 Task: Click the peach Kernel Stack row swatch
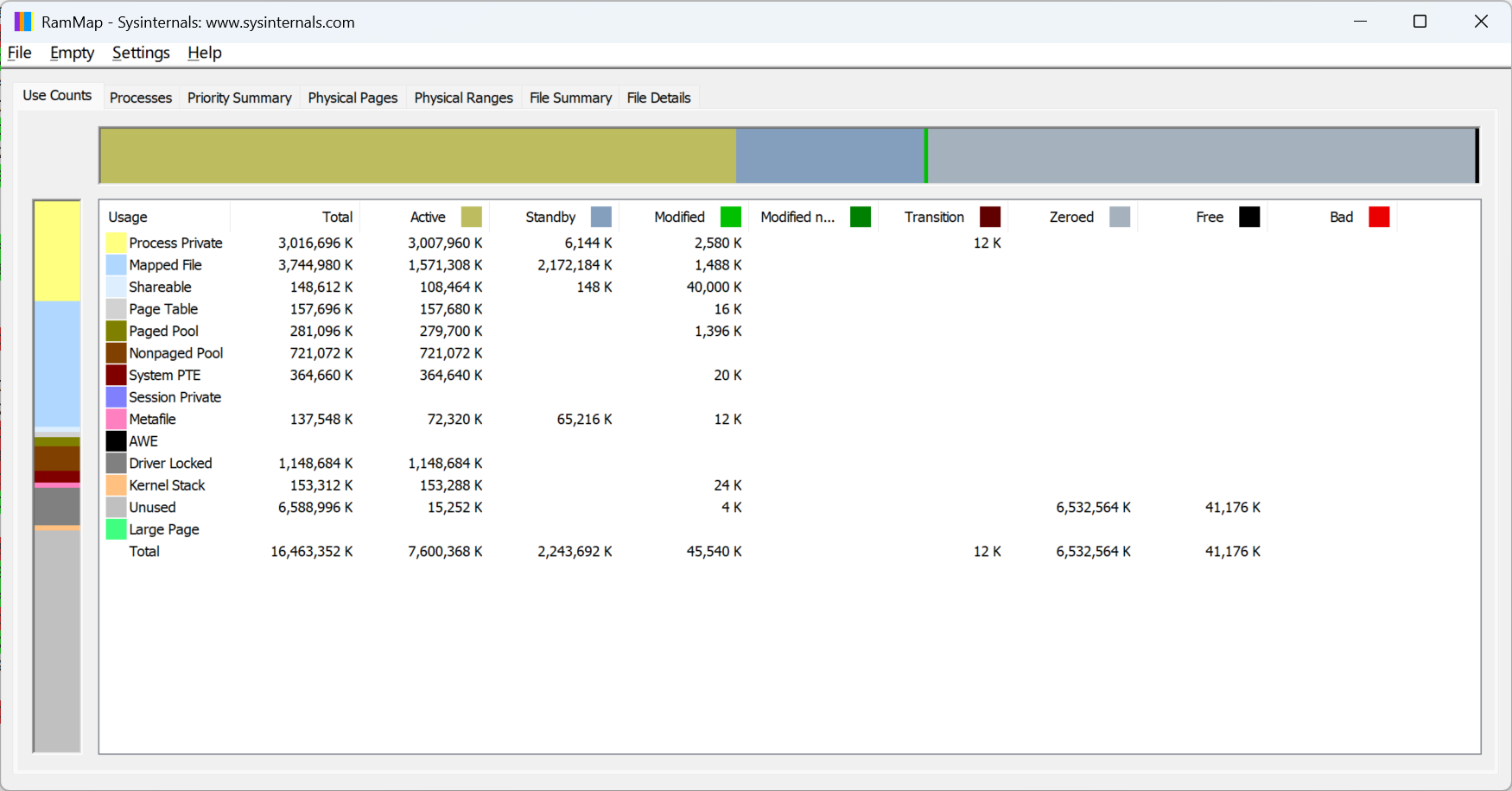pos(117,485)
